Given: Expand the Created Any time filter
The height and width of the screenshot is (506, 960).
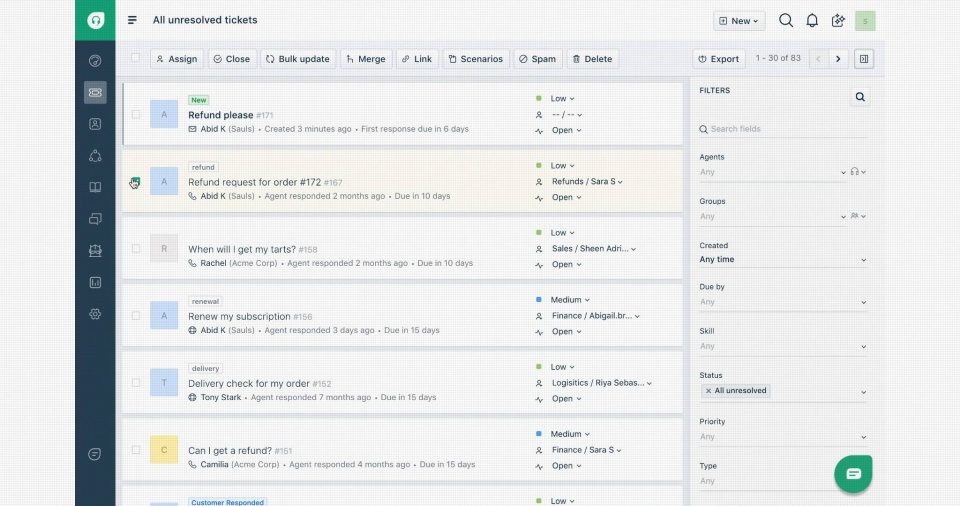Looking at the screenshot, I should (x=783, y=260).
